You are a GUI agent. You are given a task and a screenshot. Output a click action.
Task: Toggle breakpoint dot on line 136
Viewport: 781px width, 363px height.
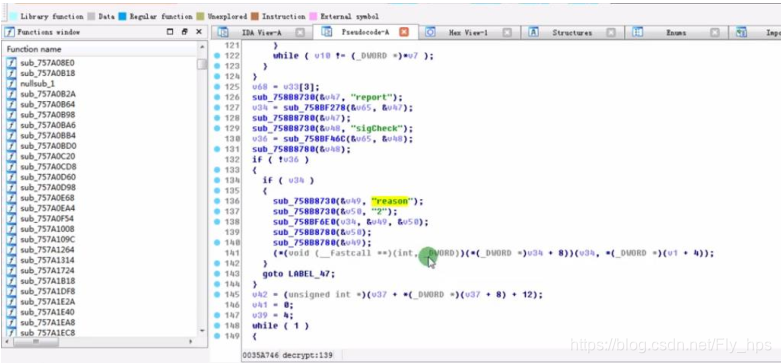tap(217, 201)
